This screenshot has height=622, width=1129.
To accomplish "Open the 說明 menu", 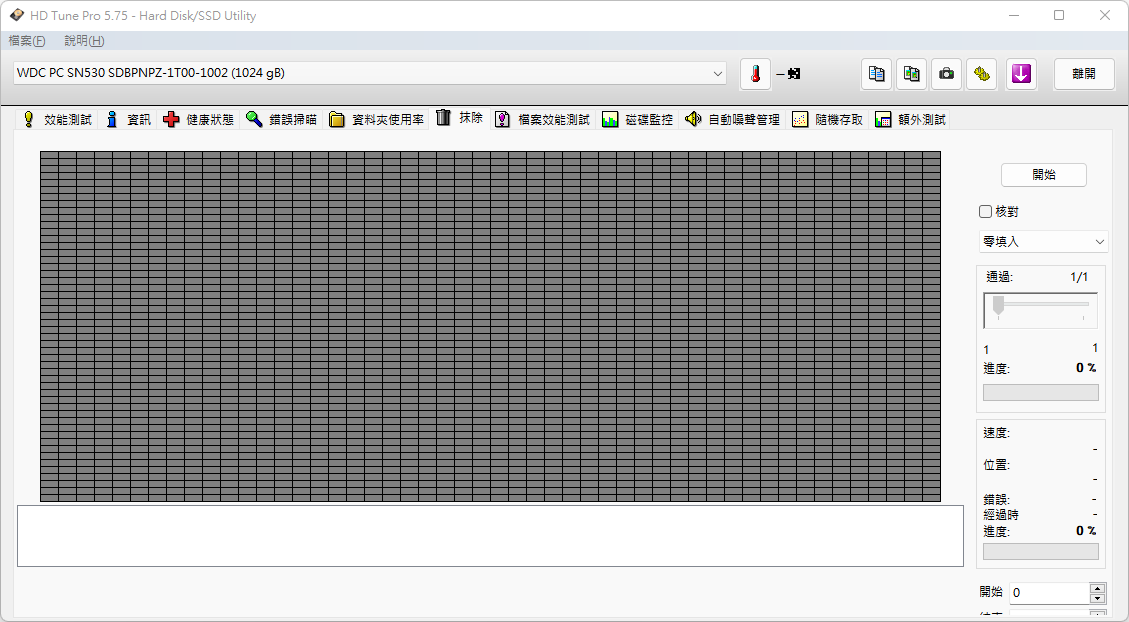I will pyautogui.click(x=84, y=41).
